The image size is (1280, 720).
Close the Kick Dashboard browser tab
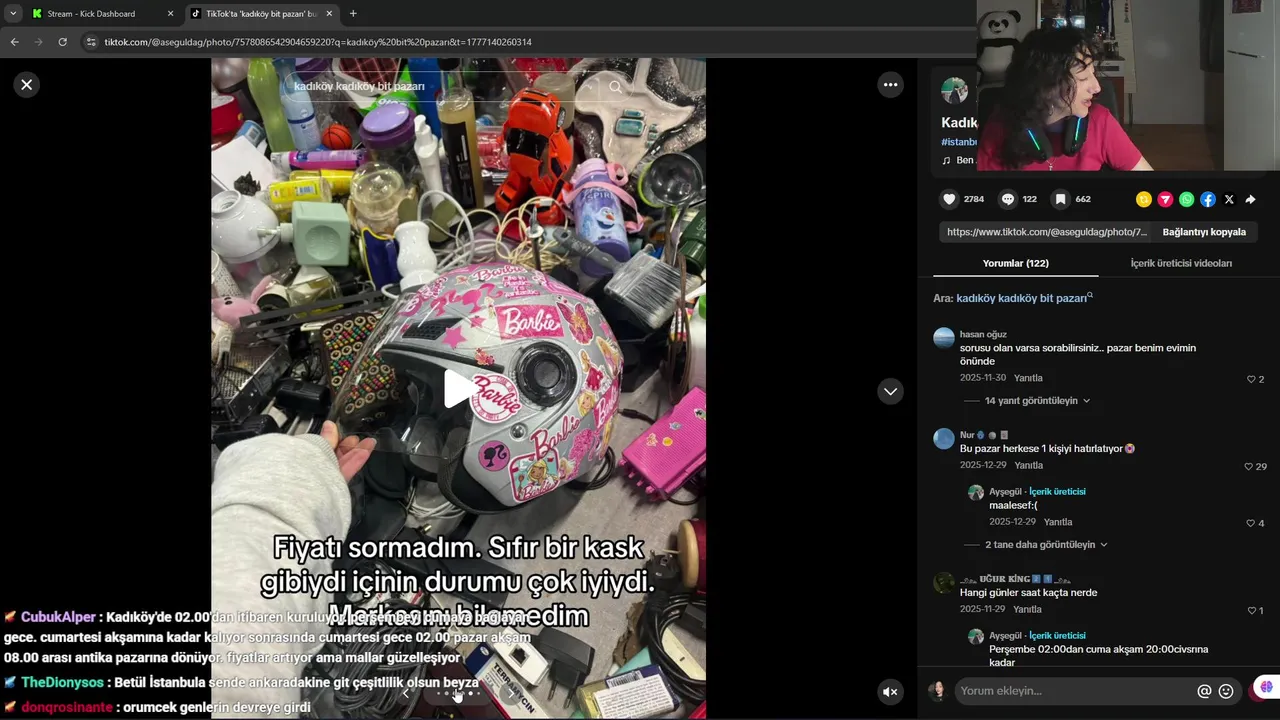pos(170,14)
